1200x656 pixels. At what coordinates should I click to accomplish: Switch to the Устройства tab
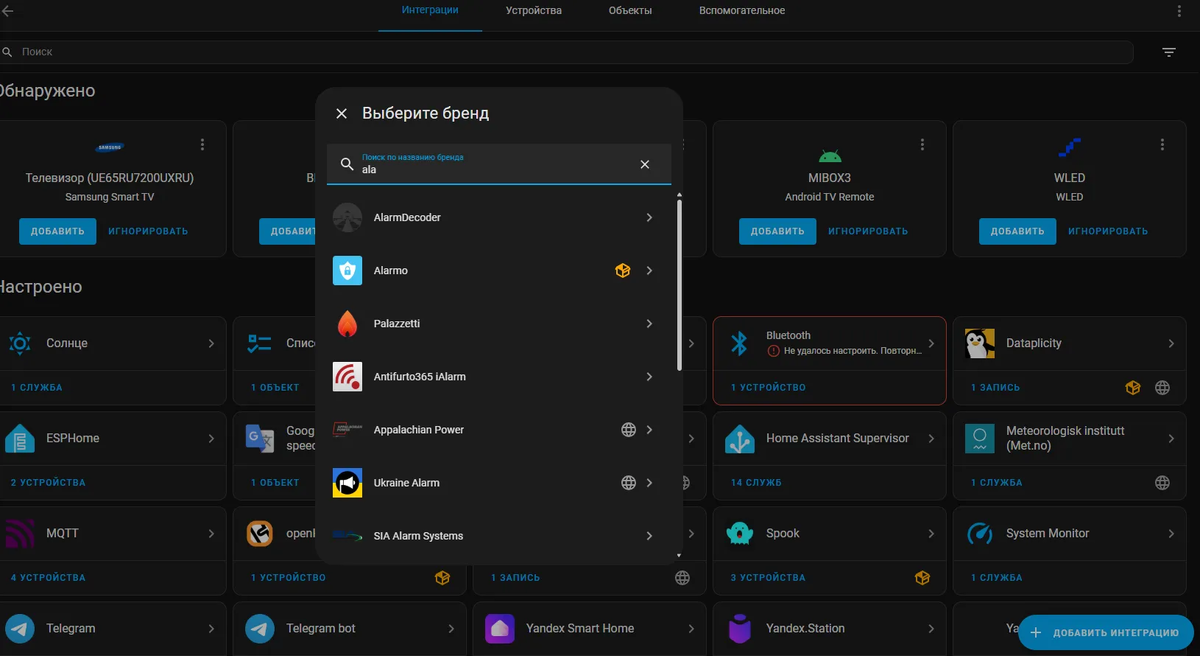pos(534,11)
